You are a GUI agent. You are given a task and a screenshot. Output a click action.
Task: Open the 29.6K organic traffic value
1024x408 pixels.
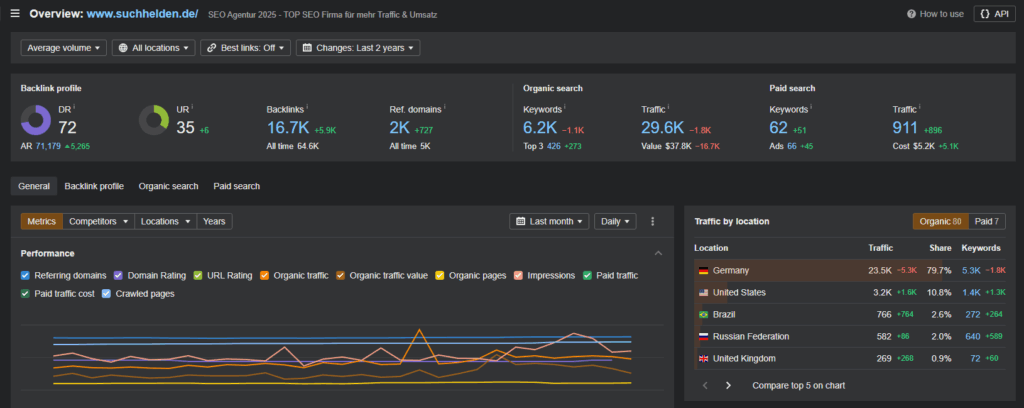(663, 128)
